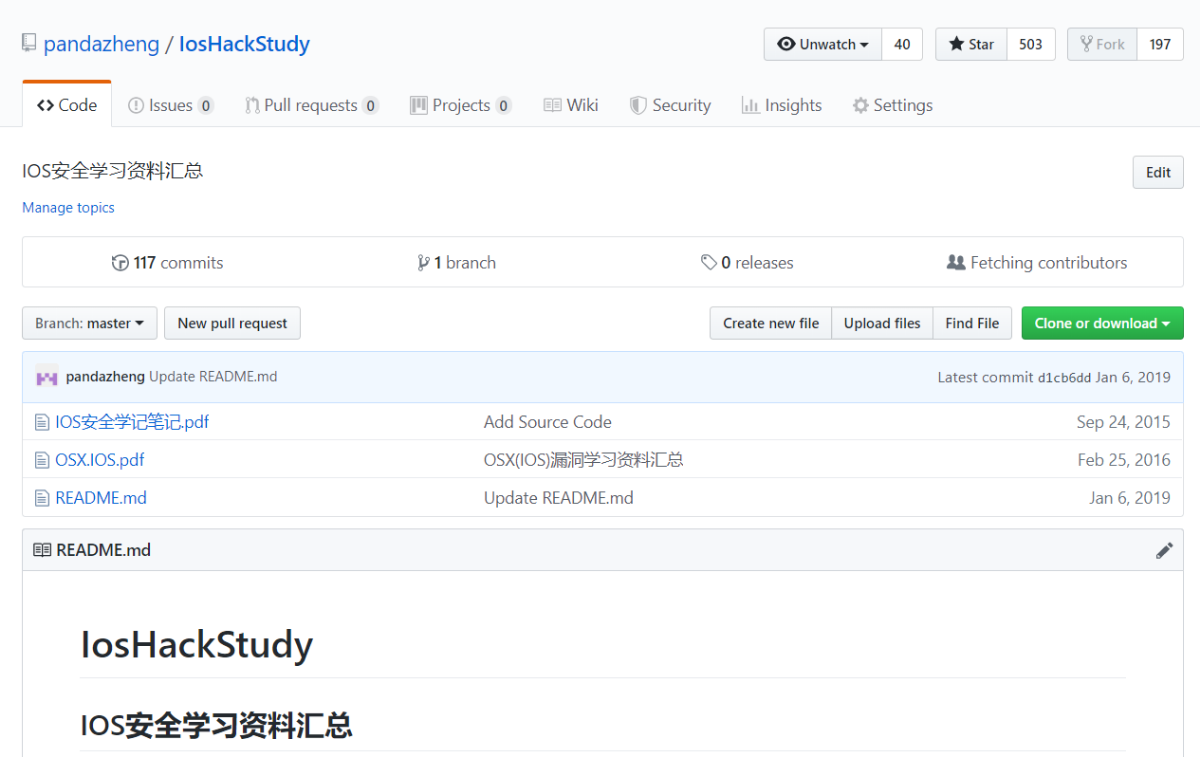Image resolution: width=1200 pixels, height=757 pixels.
Task: Open the OSX(IOS)漏洞学习资料汇总 commit message
Action: coord(584,460)
